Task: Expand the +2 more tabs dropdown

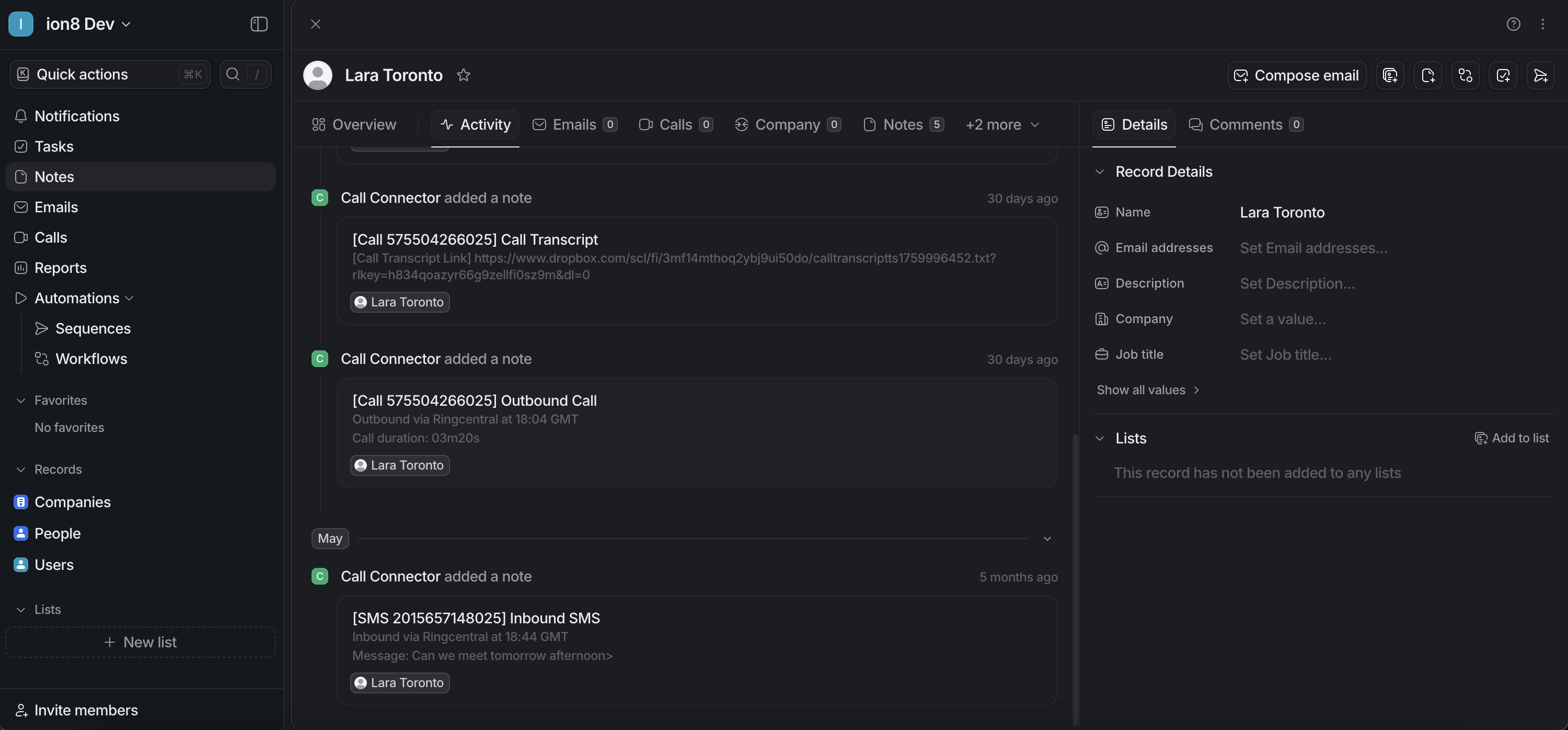Action: [1002, 125]
